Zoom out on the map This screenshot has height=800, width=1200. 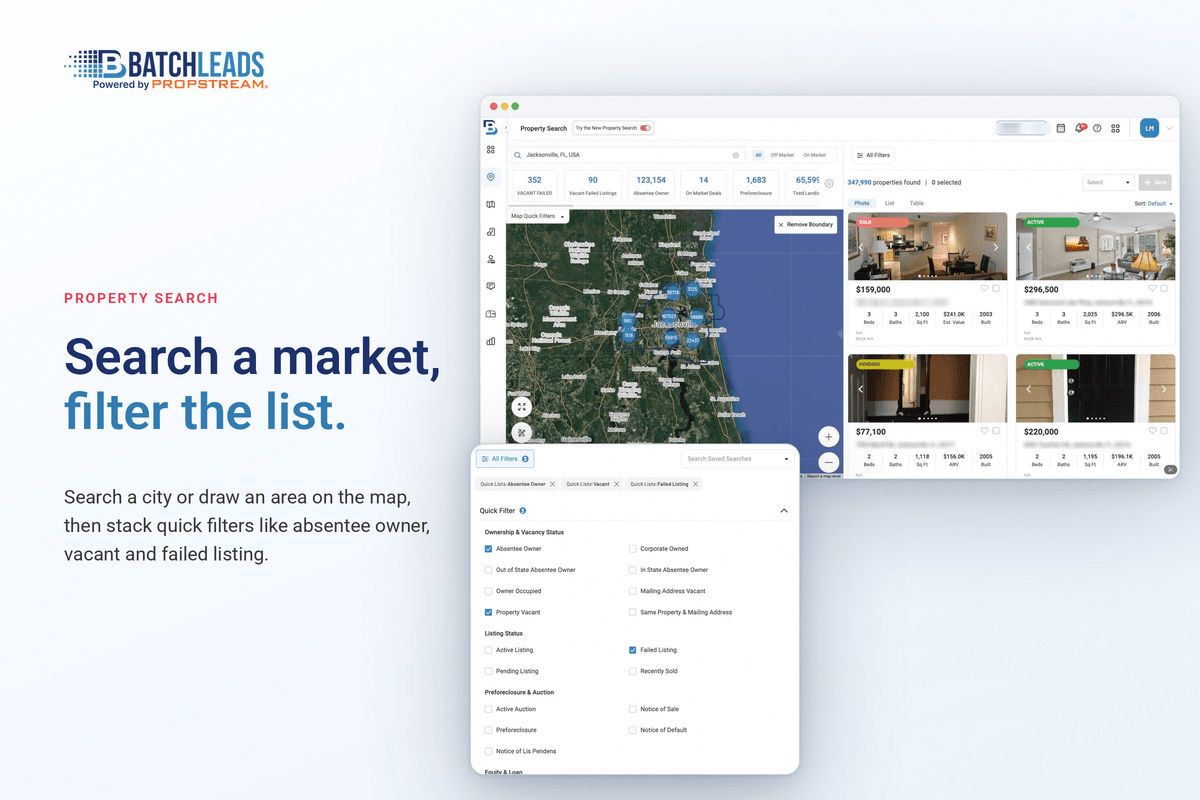click(828, 462)
